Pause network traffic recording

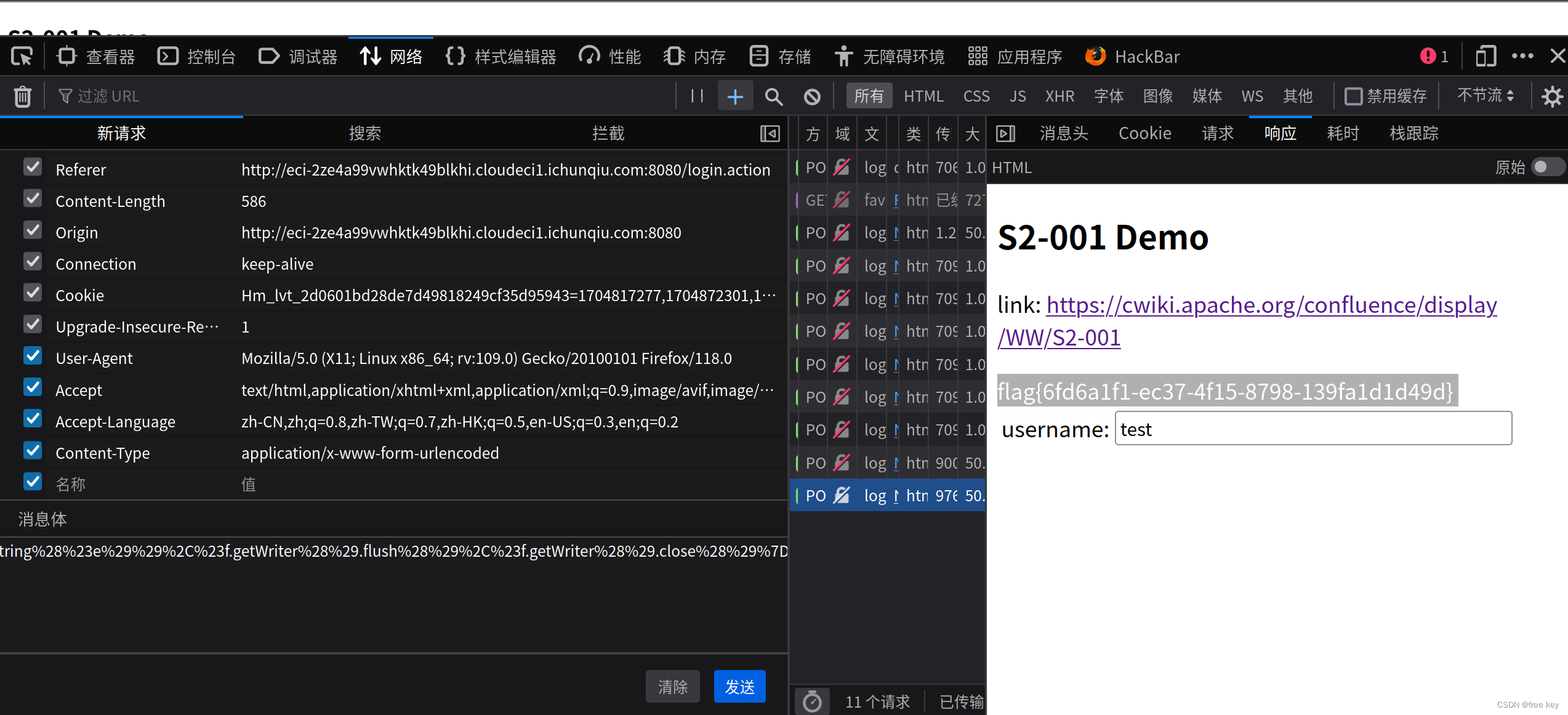[x=696, y=96]
